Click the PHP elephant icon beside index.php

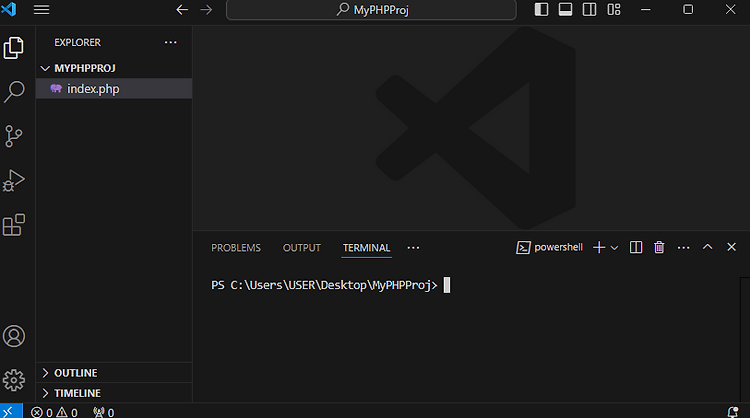coord(56,88)
